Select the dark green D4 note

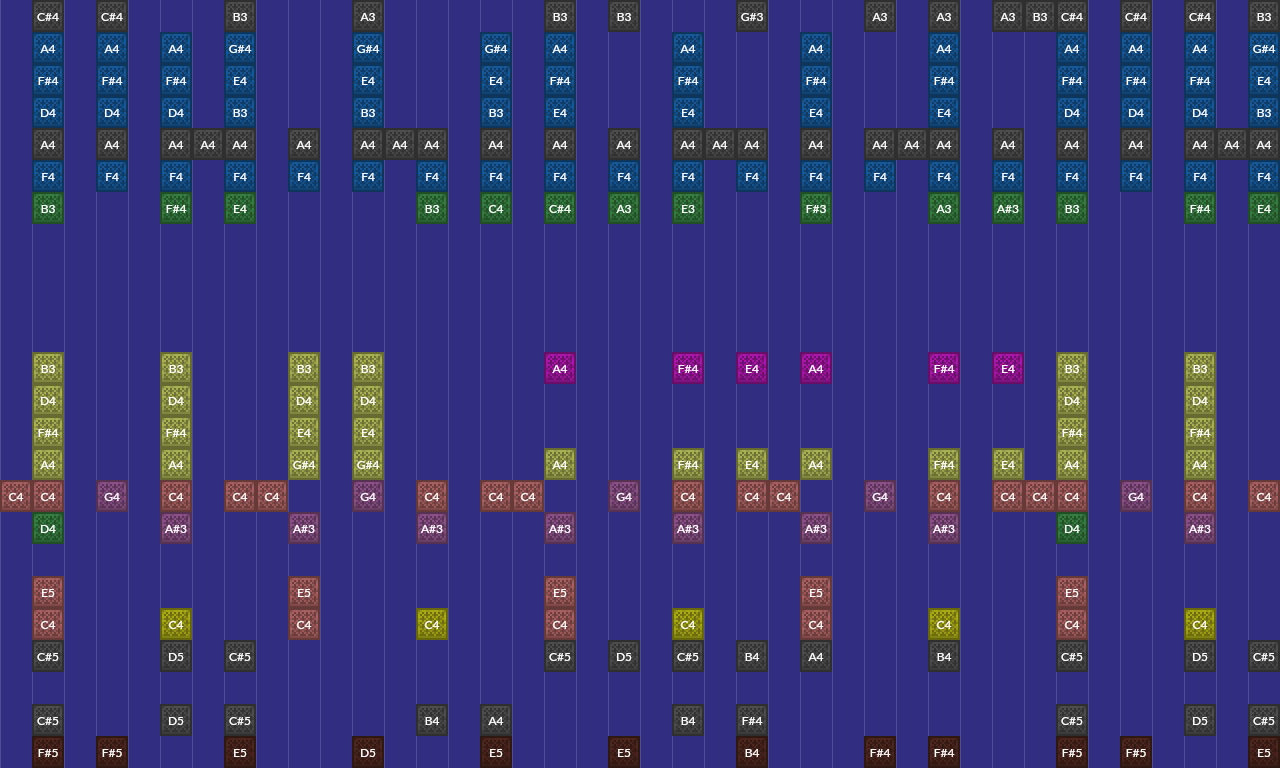pos(48,529)
